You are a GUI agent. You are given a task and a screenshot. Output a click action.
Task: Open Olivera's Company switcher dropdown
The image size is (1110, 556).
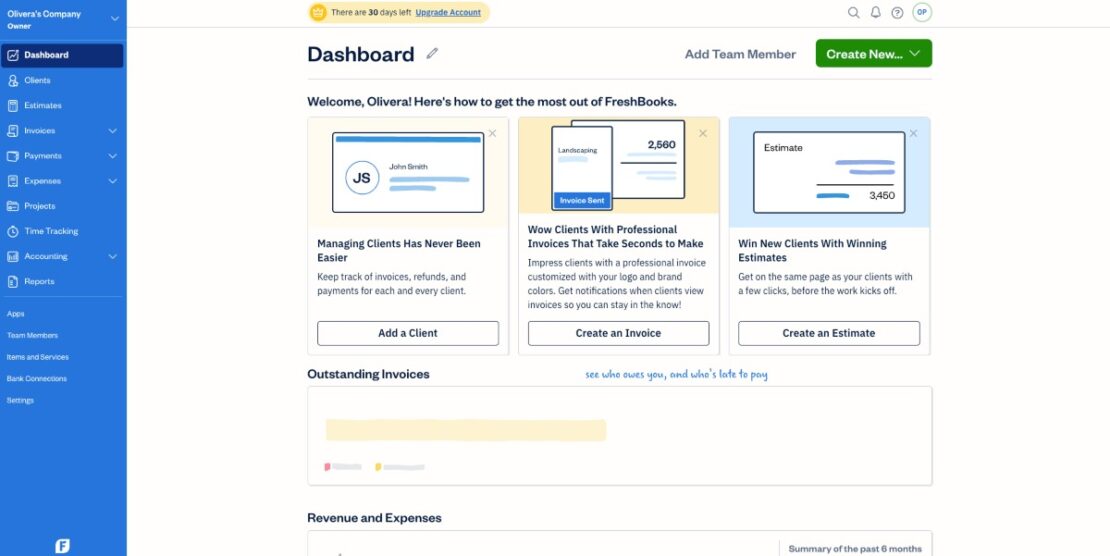tap(114, 19)
